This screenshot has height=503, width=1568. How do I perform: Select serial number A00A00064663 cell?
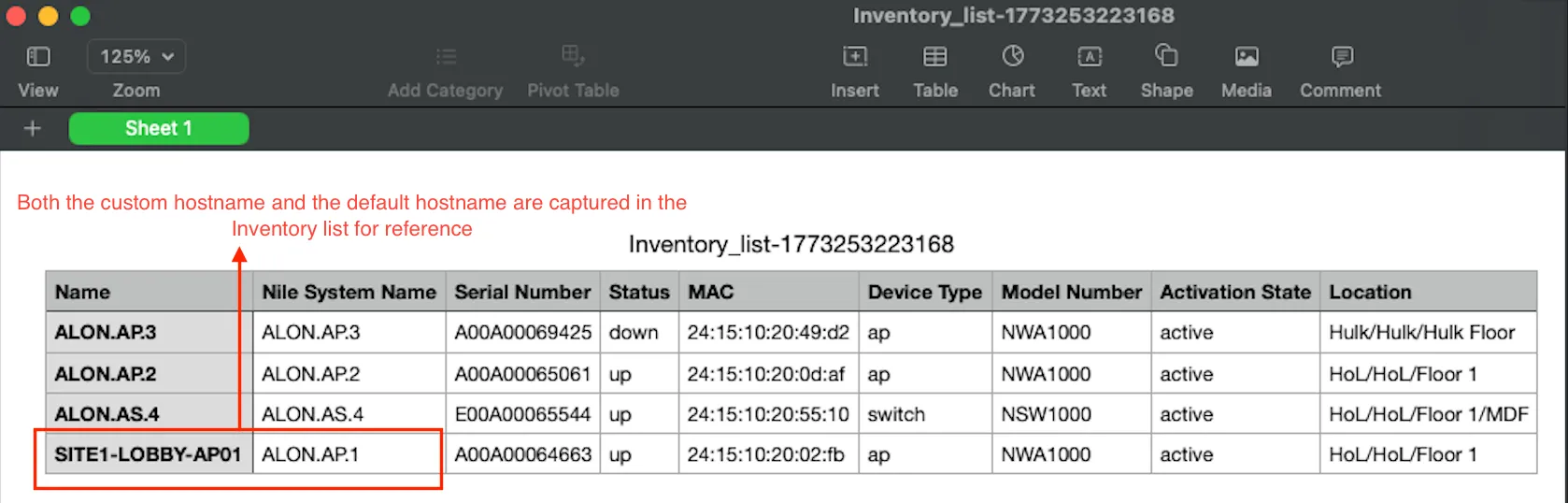point(523,454)
